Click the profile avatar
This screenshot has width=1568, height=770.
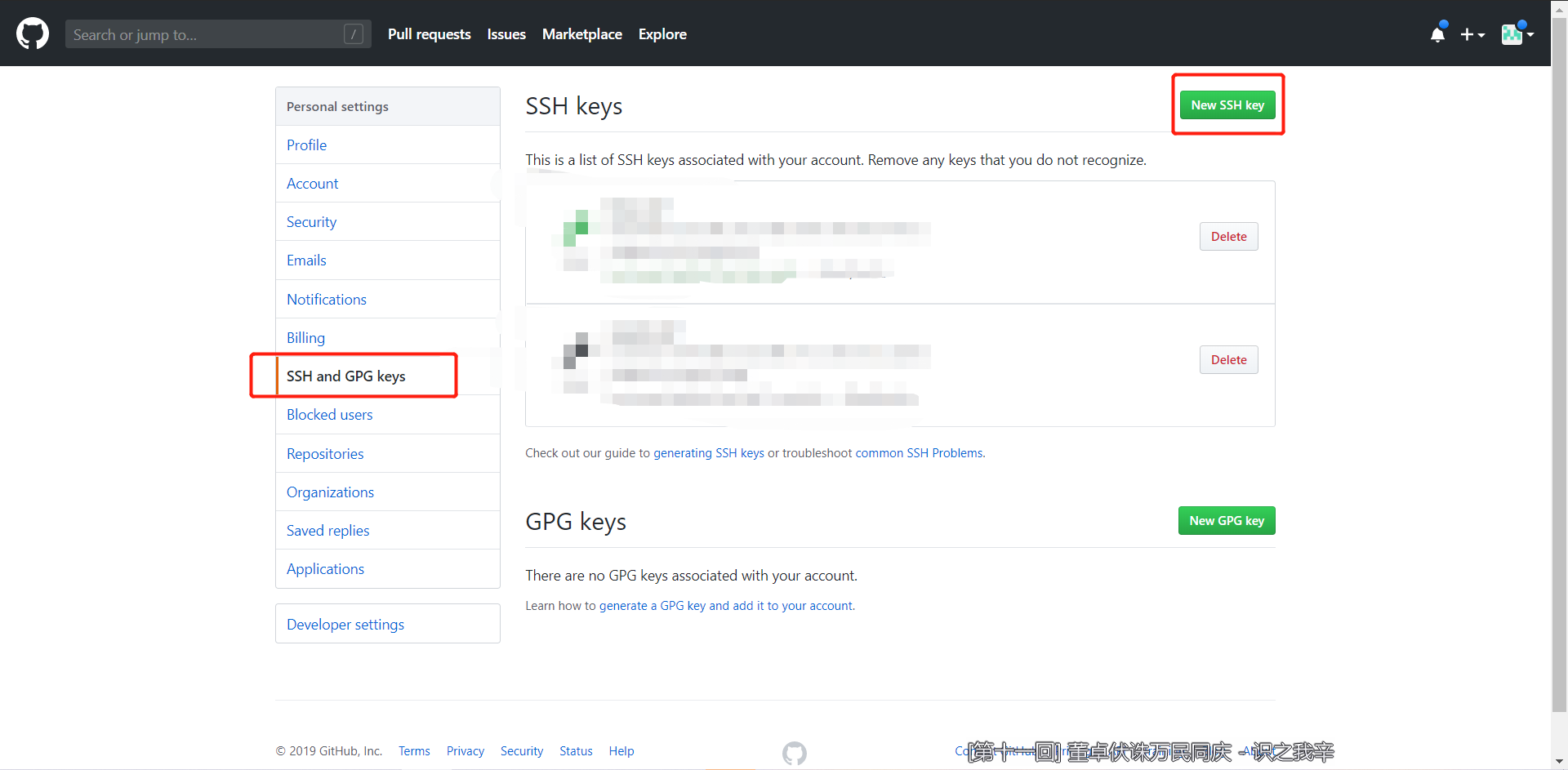[x=1512, y=34]
